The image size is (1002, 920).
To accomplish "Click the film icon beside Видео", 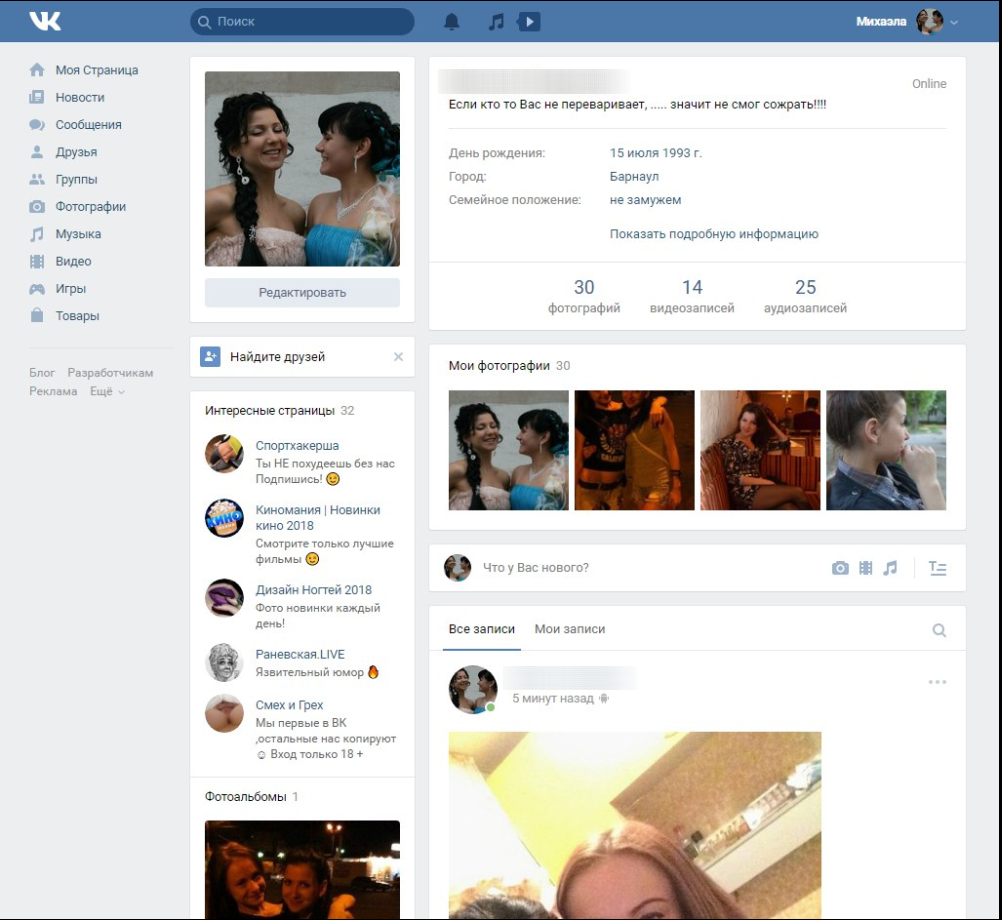I will (37, 261).
